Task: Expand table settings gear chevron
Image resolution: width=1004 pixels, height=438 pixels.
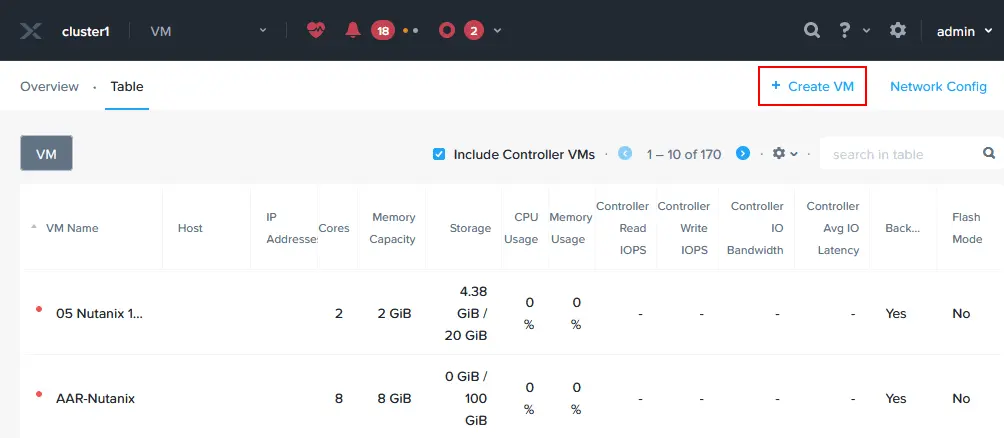Action: (x=794, y=154)
